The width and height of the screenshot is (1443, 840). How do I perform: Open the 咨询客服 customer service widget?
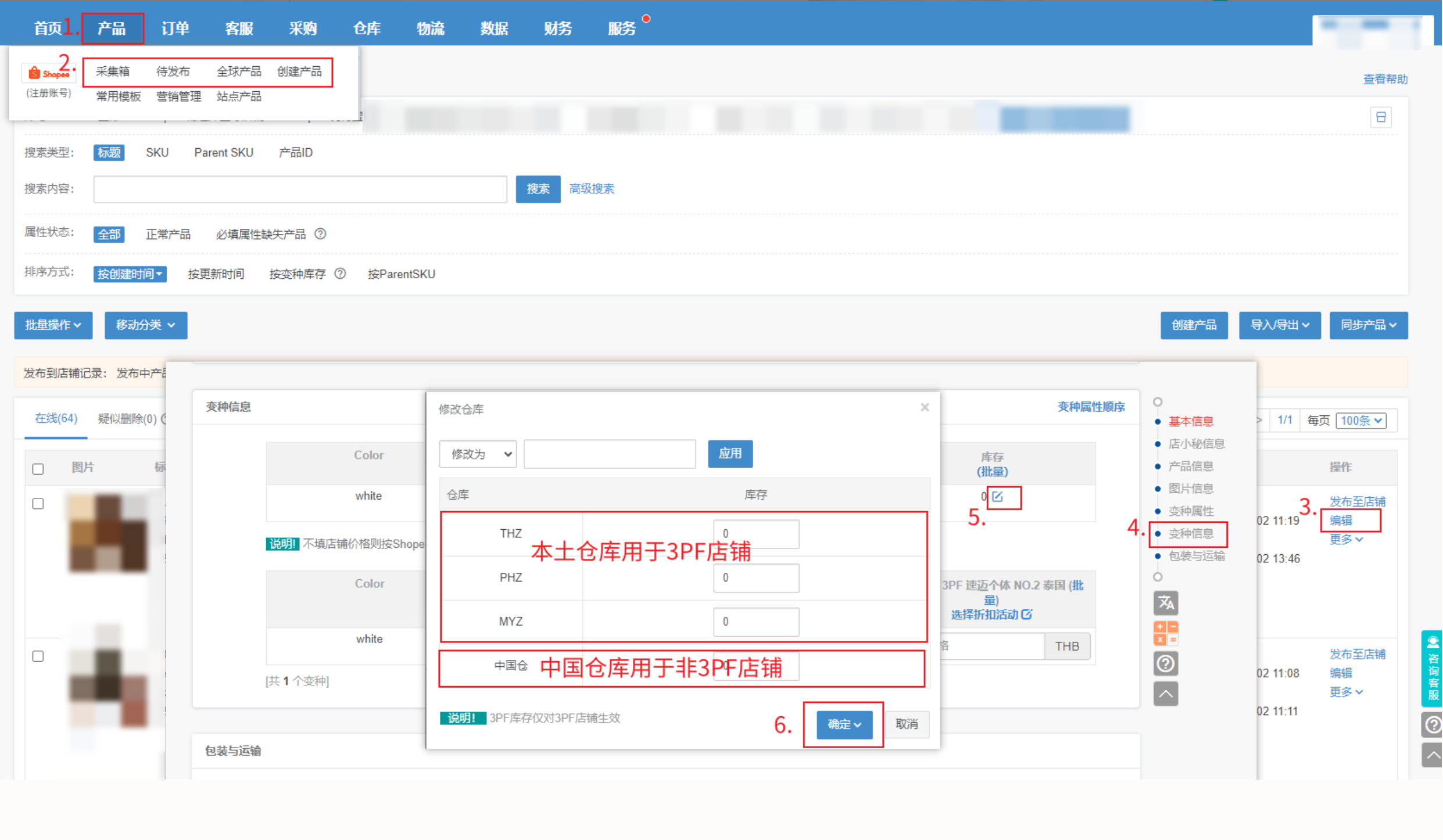coord(1432,668)
